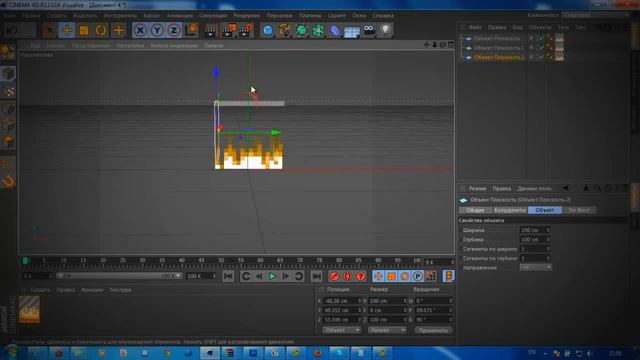Click timeline preview range slider
The image size is (640, 360).
point(119,276)
